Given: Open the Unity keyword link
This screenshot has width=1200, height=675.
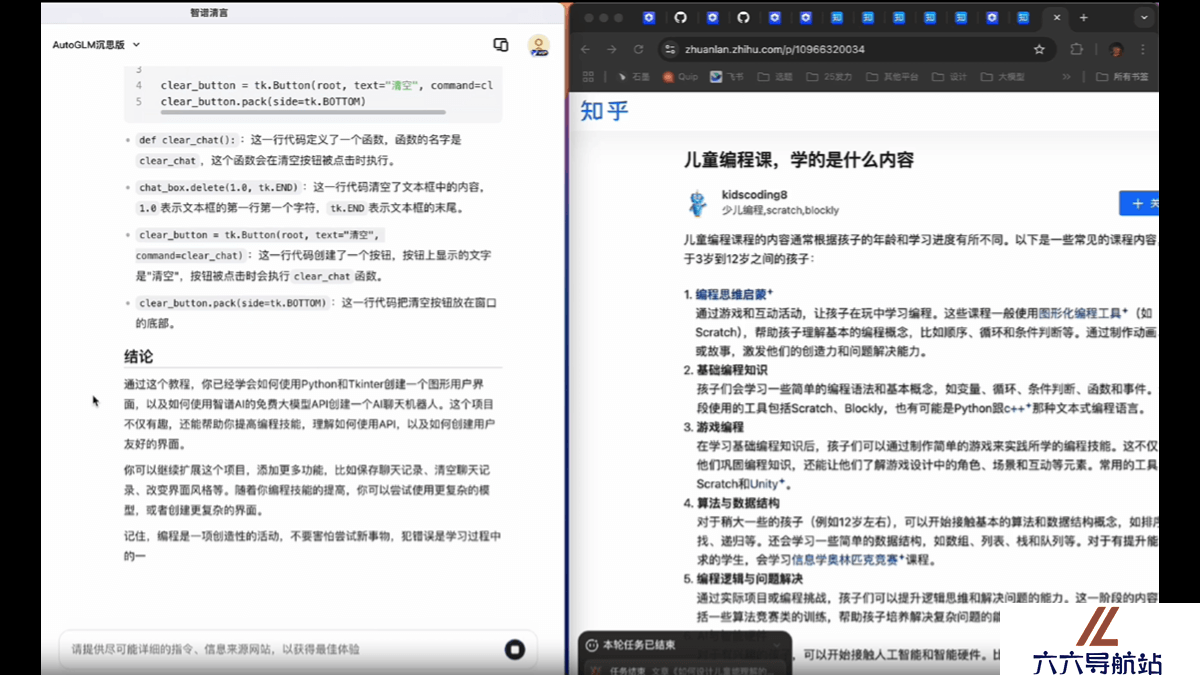Looking at the screenshot, I should tap(769, 484).
